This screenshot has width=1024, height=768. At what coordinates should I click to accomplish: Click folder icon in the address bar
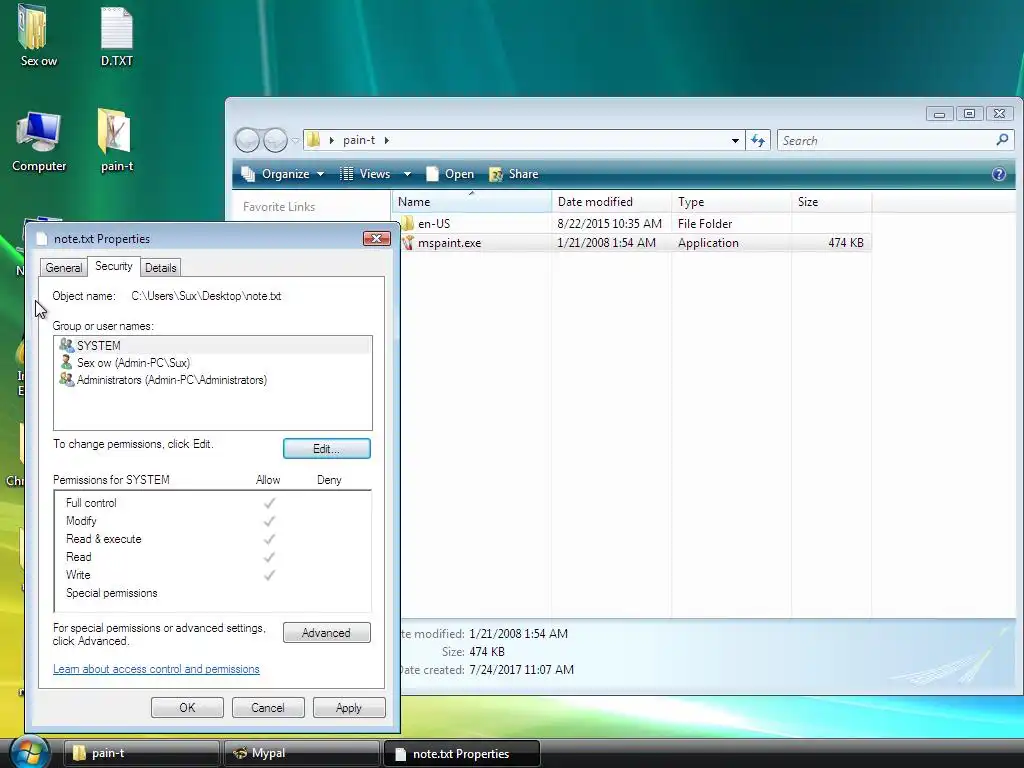coord(313,140)
